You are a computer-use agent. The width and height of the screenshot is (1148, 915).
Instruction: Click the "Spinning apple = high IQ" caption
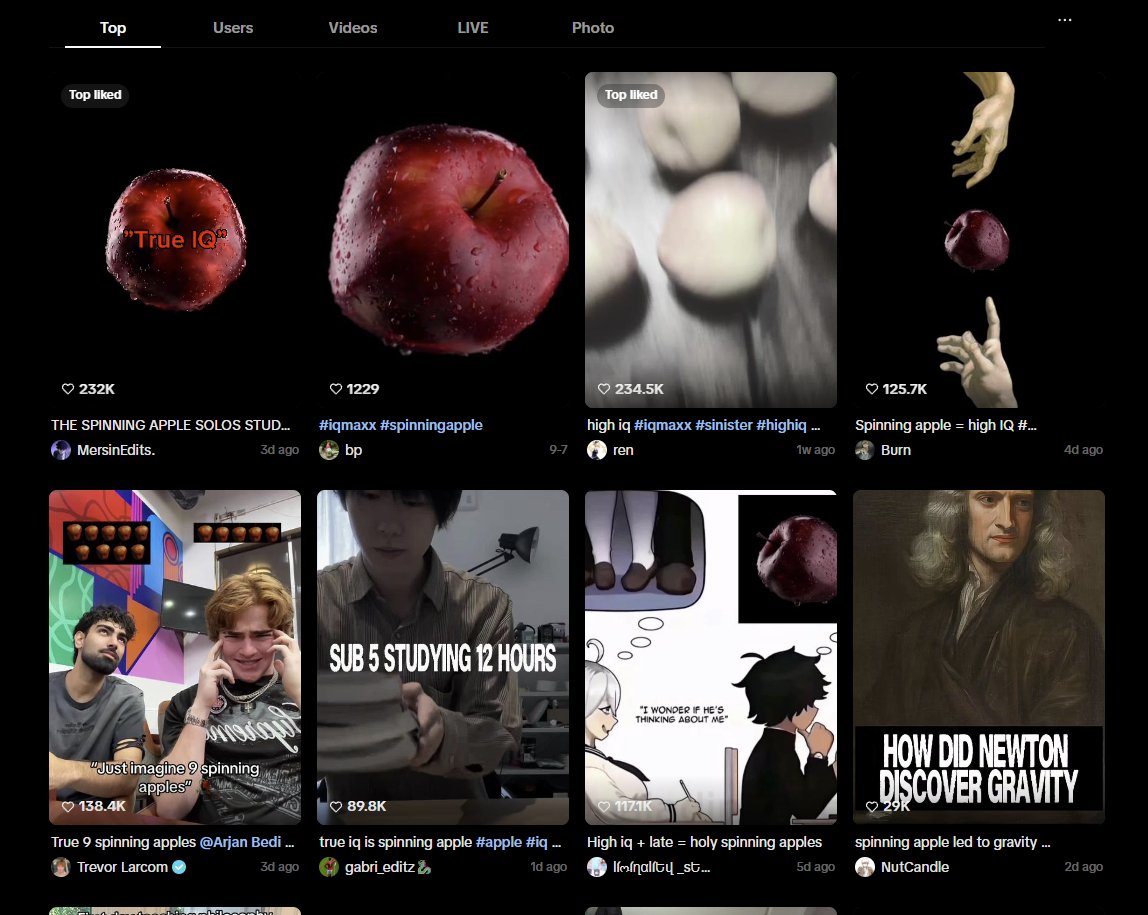tap(945, 425)
